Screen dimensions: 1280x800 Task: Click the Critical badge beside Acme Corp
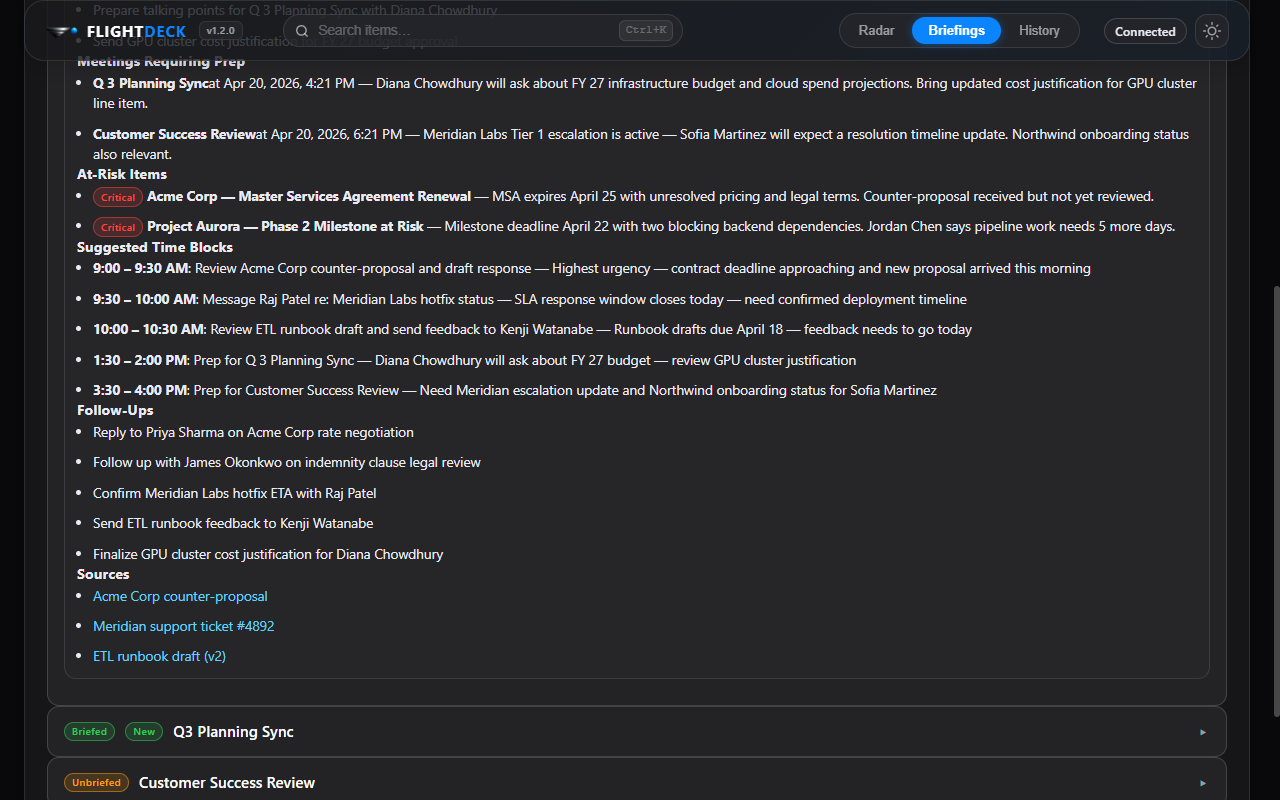[118, 197]
